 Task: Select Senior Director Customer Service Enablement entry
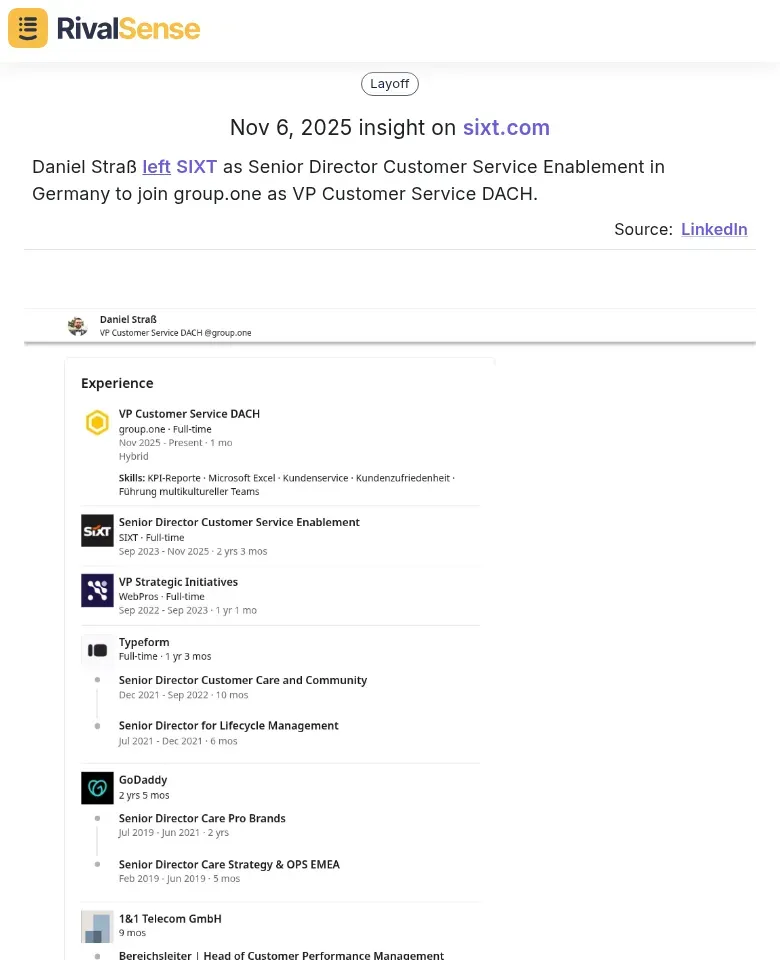point(239,522)
